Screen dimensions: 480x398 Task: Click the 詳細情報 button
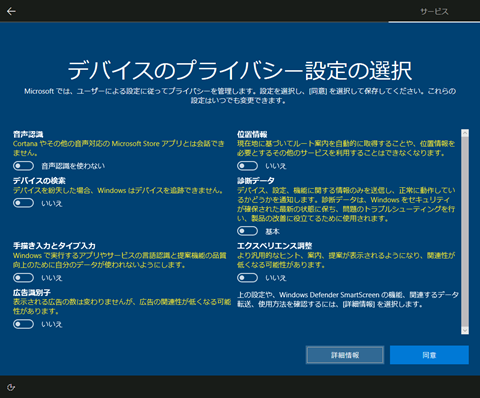345,355
